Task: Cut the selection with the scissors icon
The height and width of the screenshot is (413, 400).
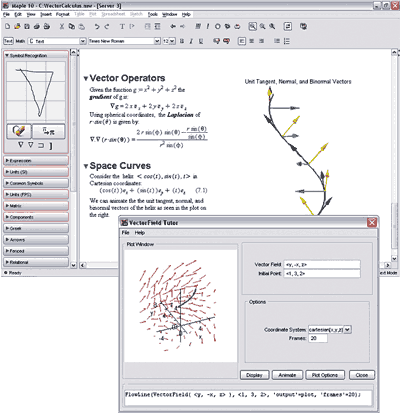Action: click(x=62, y=26)
